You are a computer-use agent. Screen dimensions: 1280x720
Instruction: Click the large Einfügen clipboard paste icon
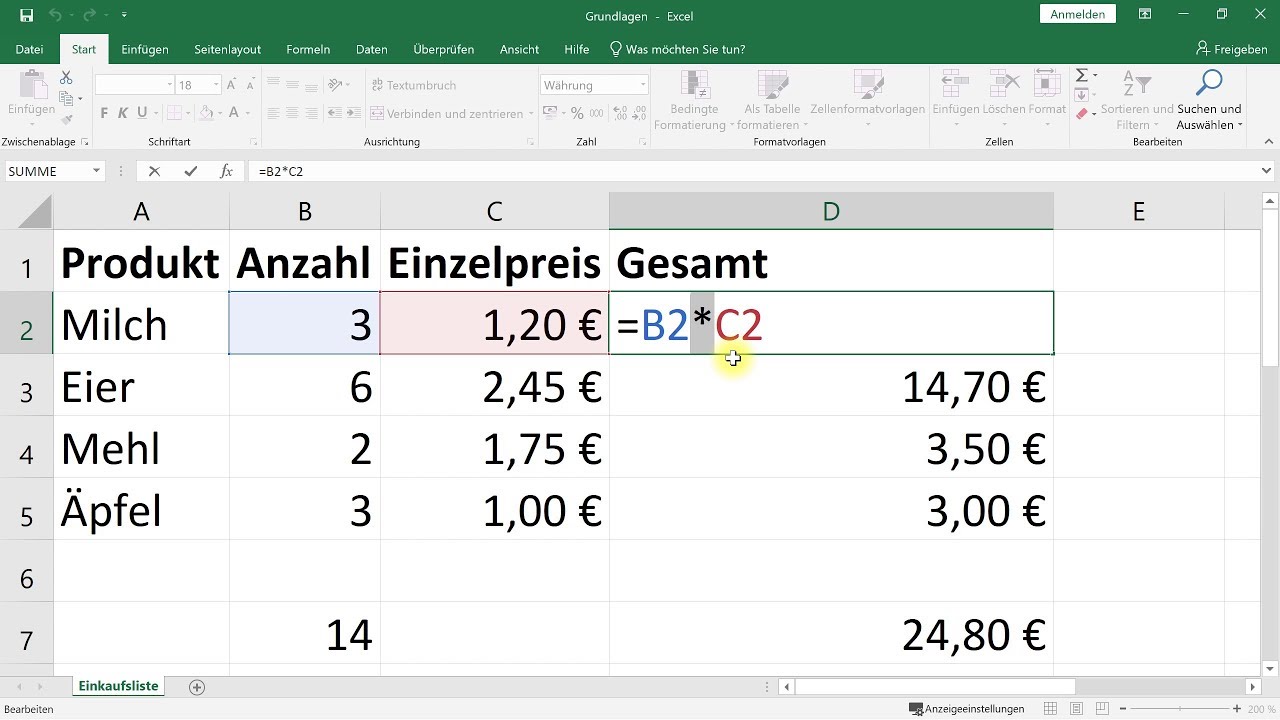coord(32,85)
